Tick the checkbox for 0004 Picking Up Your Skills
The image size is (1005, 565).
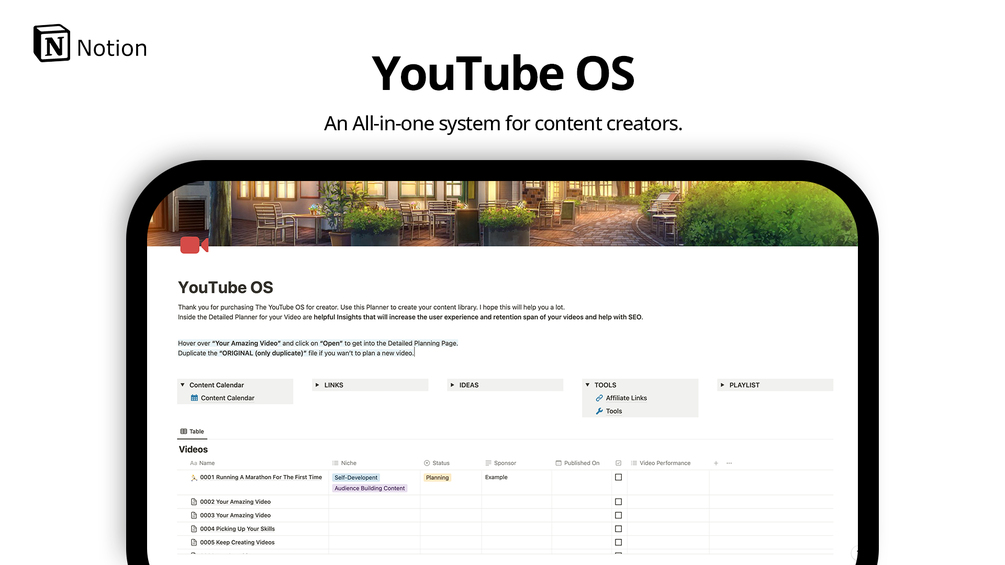(619, 528)
